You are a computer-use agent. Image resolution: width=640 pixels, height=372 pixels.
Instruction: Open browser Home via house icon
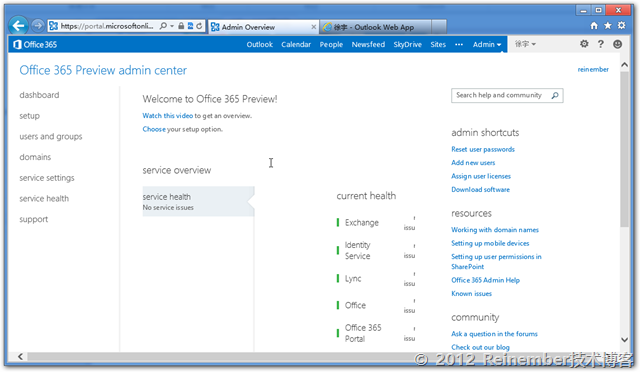594,26
